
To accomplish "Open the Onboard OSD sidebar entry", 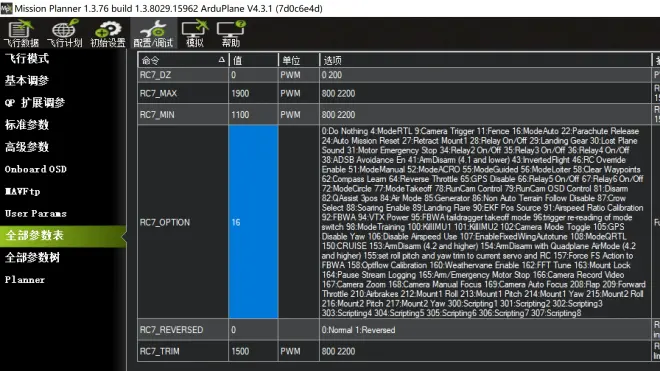I will click(36, 169).
